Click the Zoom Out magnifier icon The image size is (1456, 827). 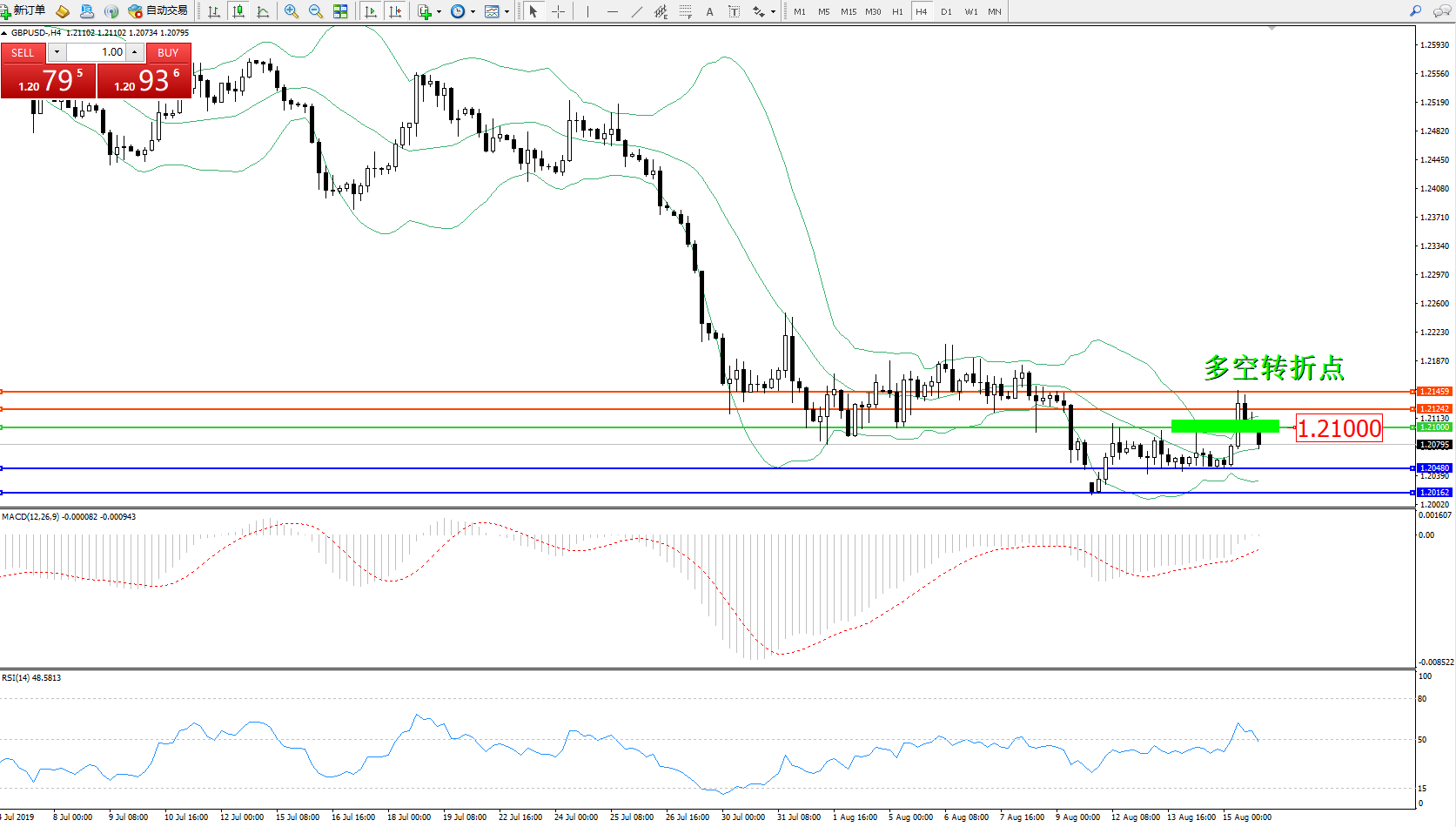click(x=316, y=11)
